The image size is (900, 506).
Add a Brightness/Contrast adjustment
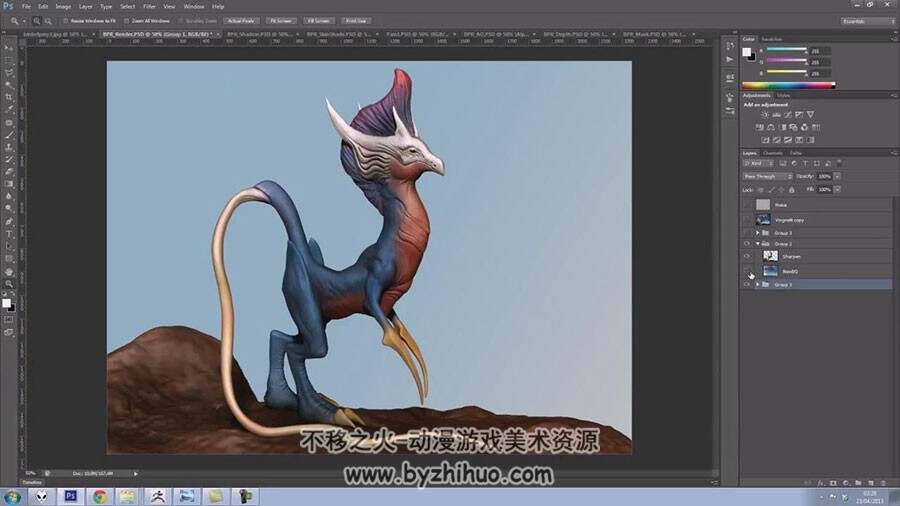pos(765,115)
